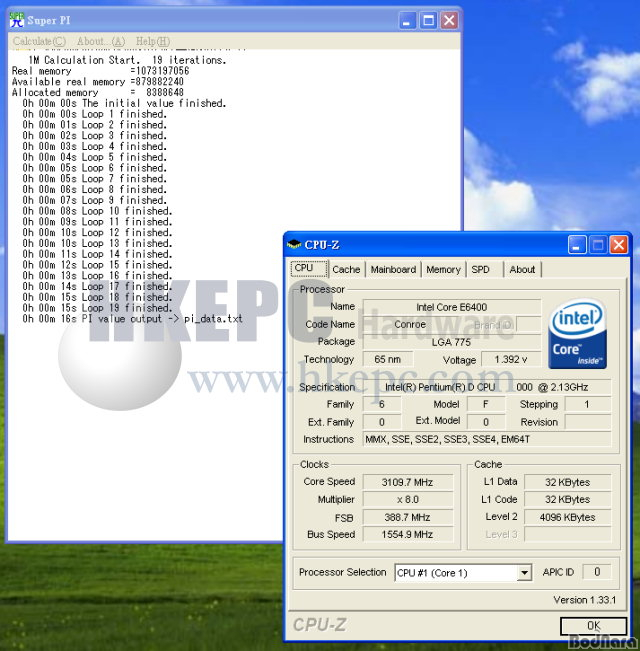
Task: Click the Multiplier value x 8.0
Action: (408, 499)
